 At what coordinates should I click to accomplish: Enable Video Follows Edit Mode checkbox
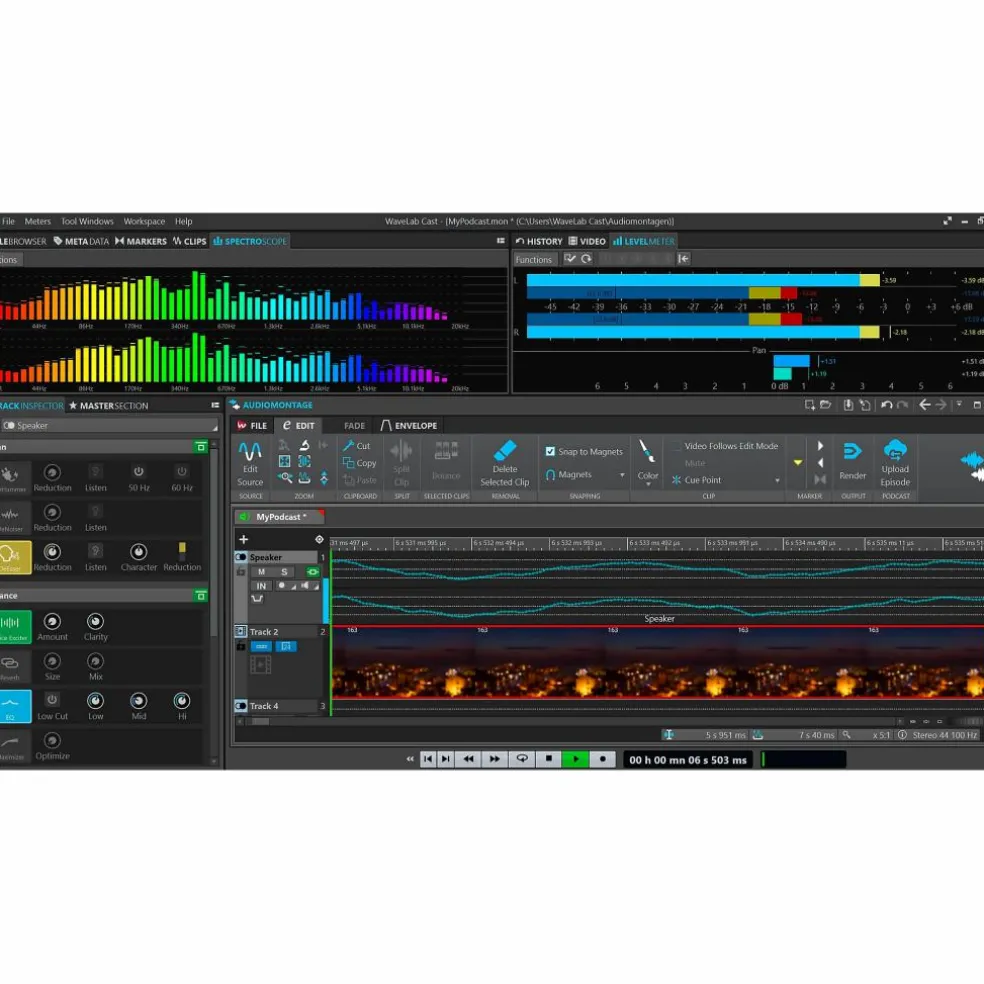[676, 446]
